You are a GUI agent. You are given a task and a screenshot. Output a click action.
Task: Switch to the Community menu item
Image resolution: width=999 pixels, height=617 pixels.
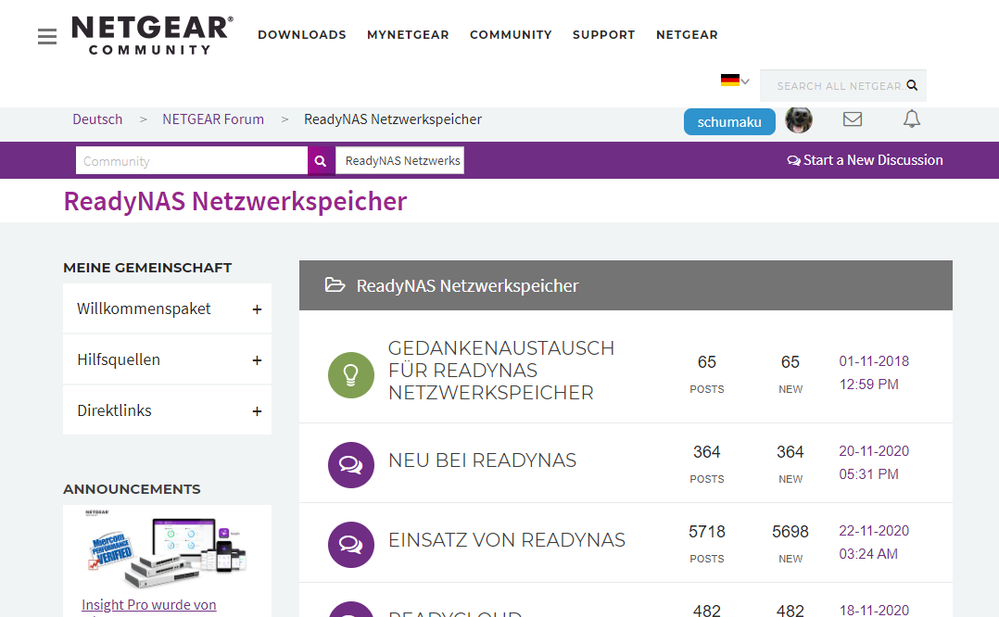510,34
